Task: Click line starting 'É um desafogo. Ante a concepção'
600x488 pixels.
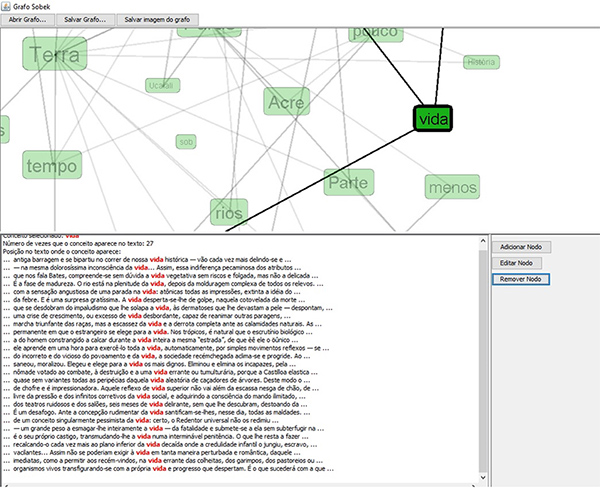Action: pos(157,412)
